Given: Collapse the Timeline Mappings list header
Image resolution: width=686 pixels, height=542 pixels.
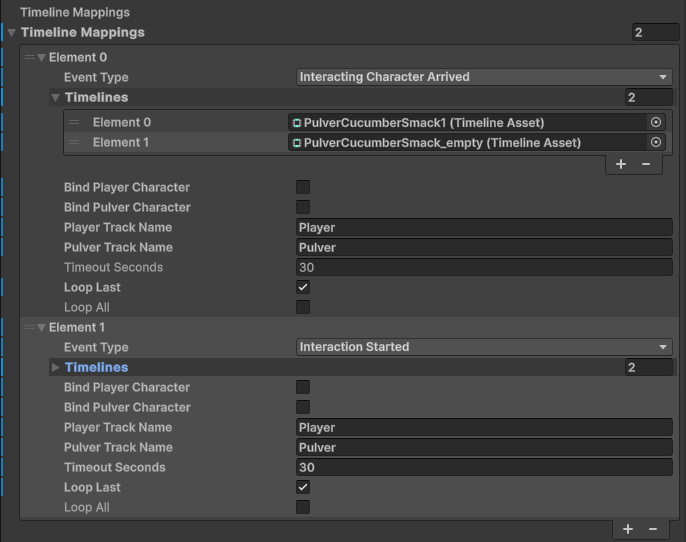Looking at the screenshot, I should (x=12, y=32).
